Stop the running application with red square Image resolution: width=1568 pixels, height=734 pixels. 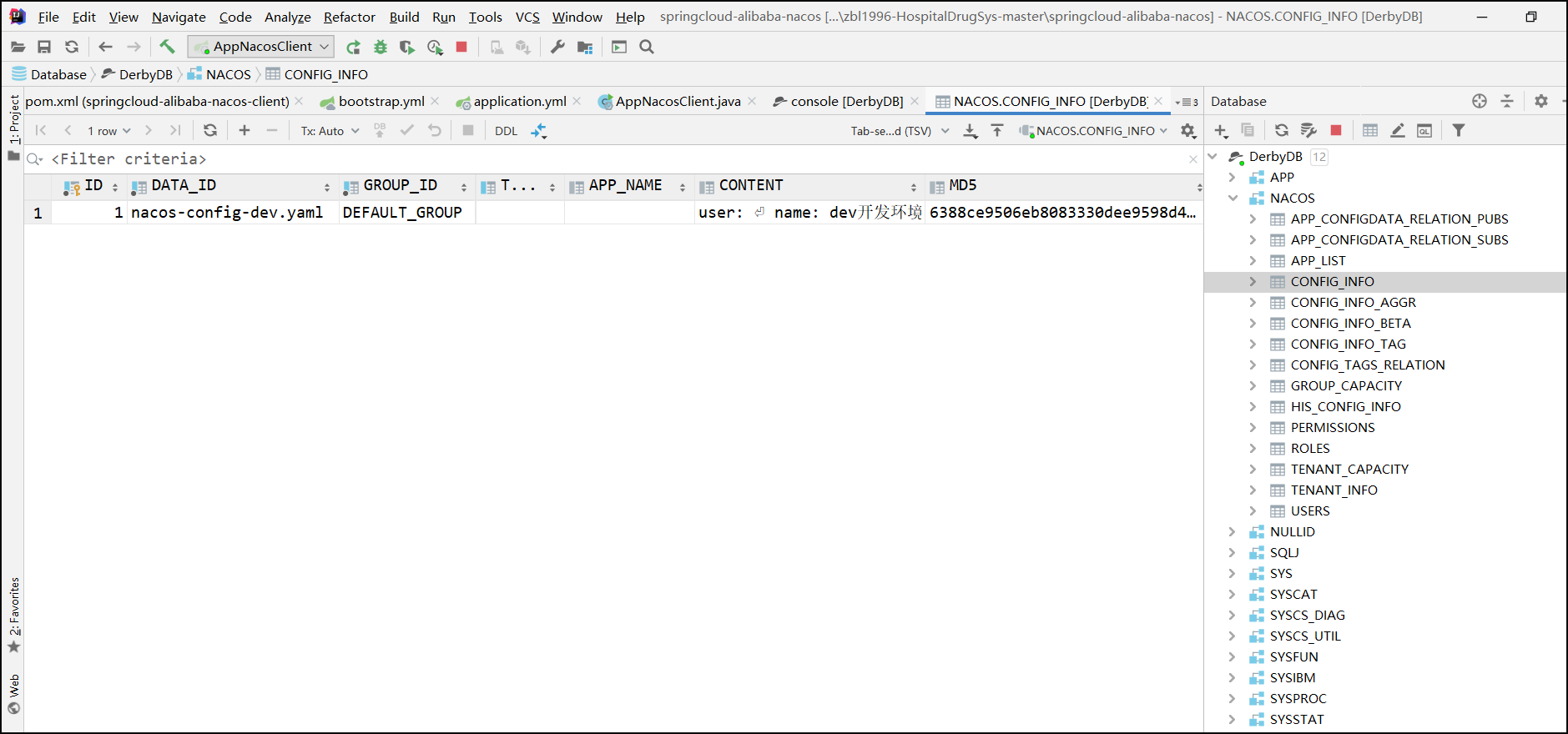[x=461, y=47]
